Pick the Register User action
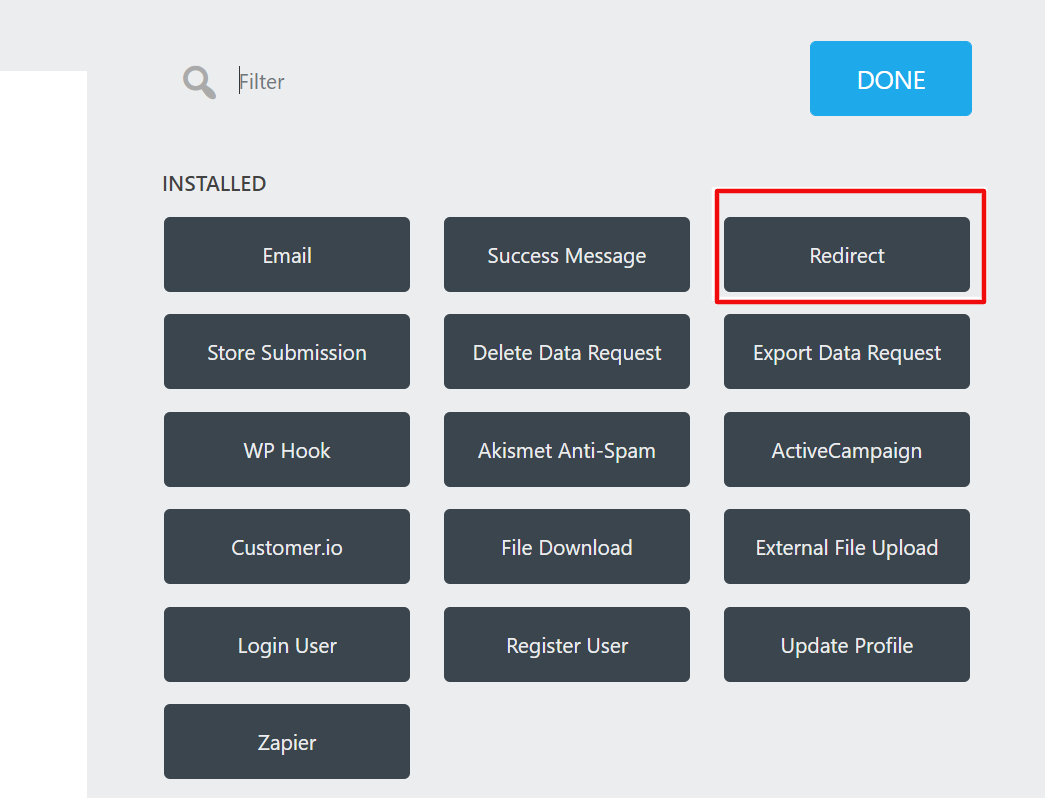1045x798 pixels. (567, 645)
